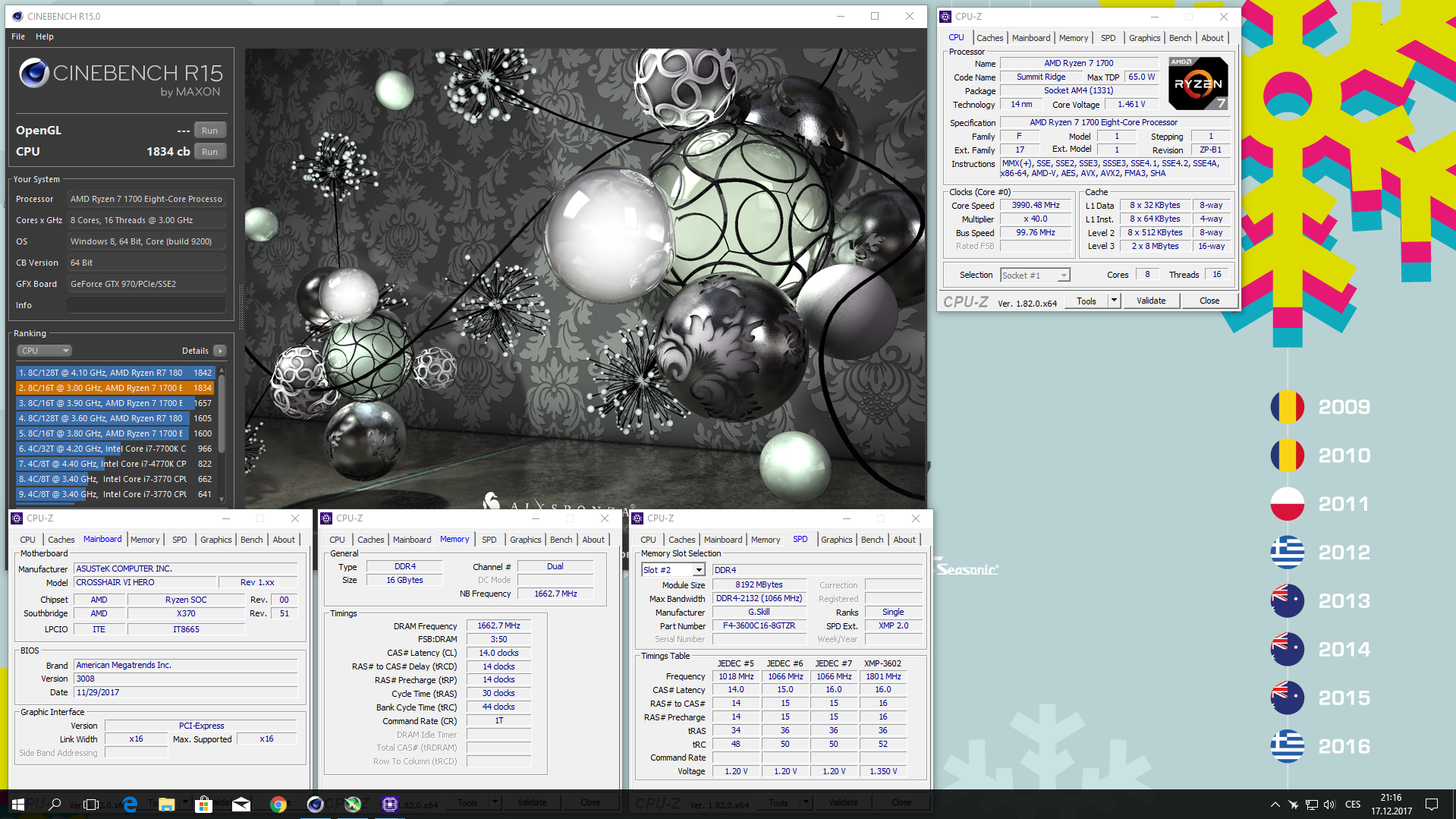
Task: Switch to CPU-Z purple chip taskbar icon
Action: click(x=390, y=804)
